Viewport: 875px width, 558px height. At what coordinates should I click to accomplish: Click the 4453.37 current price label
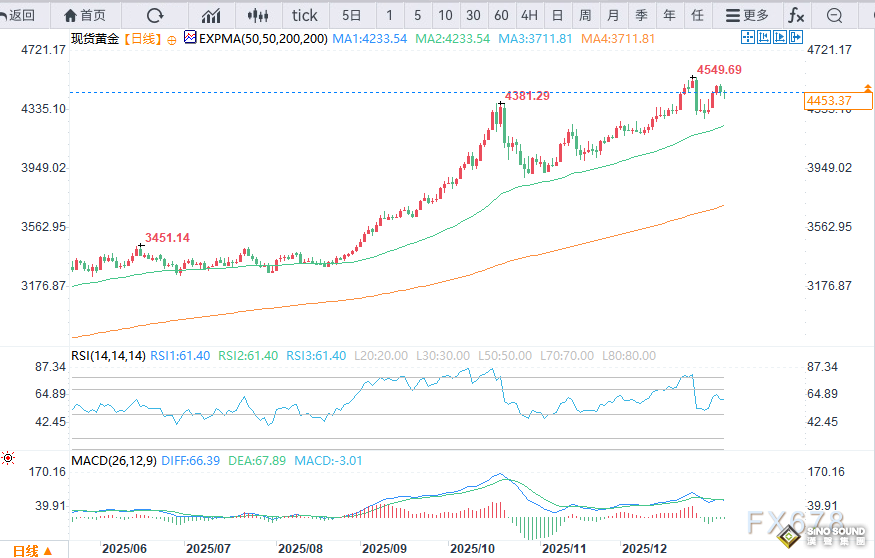[x=828, y=101]
